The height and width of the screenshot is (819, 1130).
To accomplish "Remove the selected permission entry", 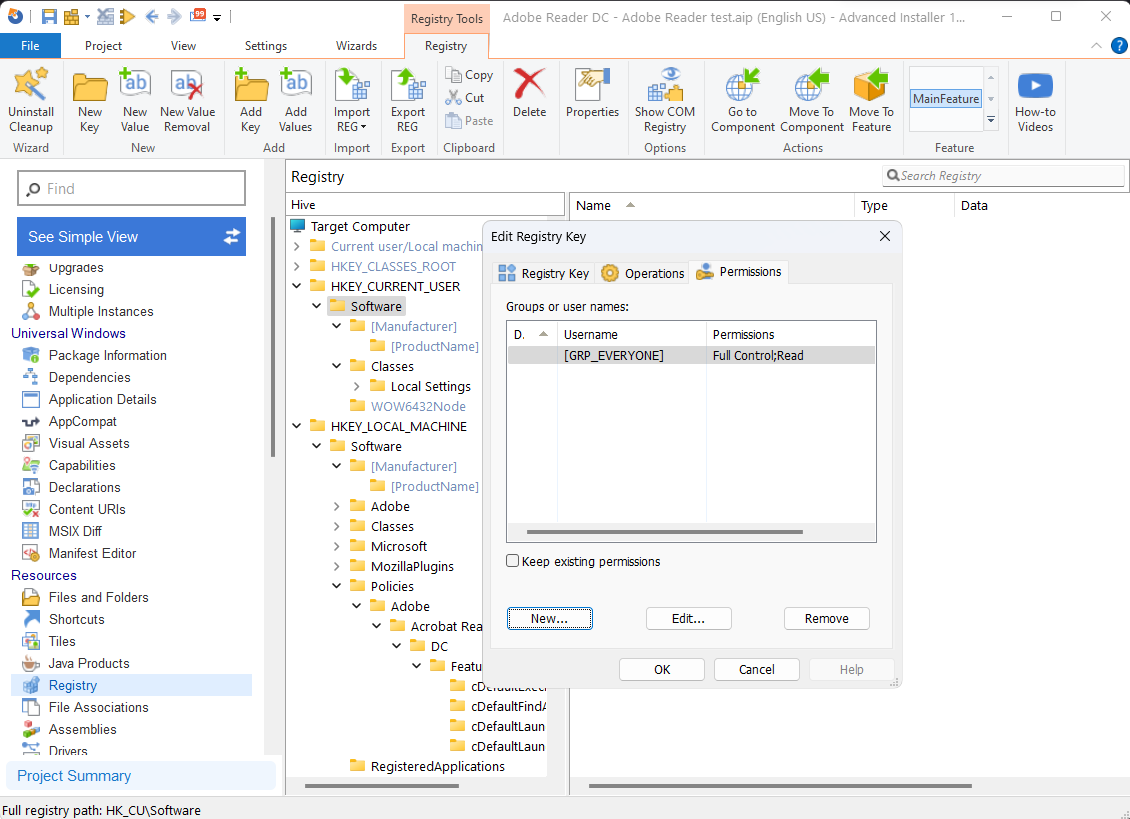I will pyautogui.click(x=827, y=619).
